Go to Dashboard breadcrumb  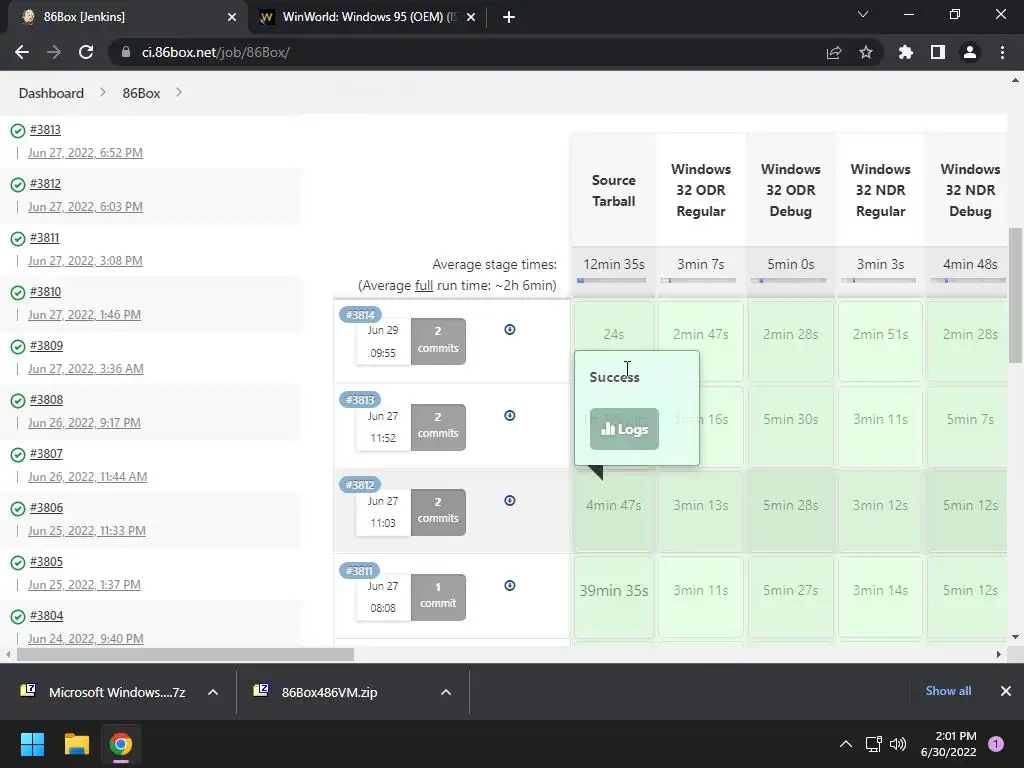[x=51, y=93]
